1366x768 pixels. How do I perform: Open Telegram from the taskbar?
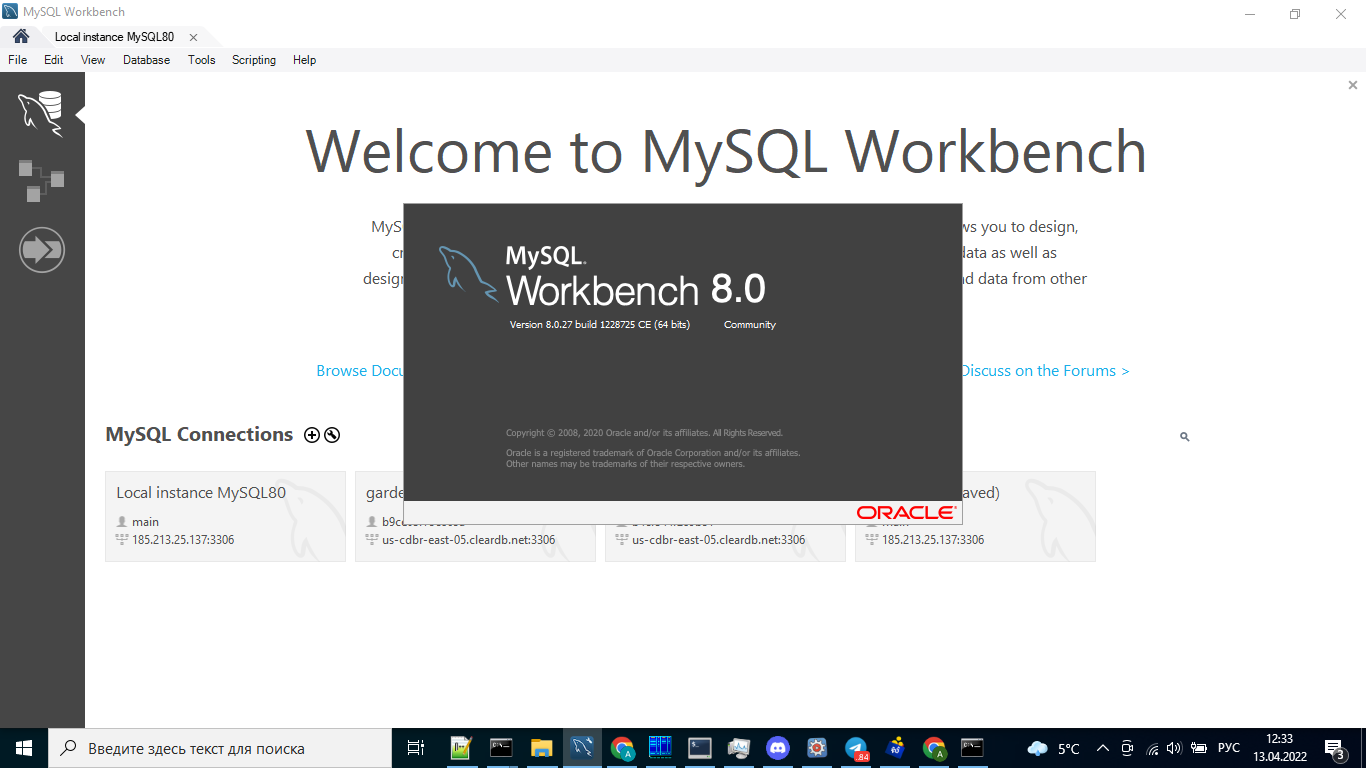[855, 748]
